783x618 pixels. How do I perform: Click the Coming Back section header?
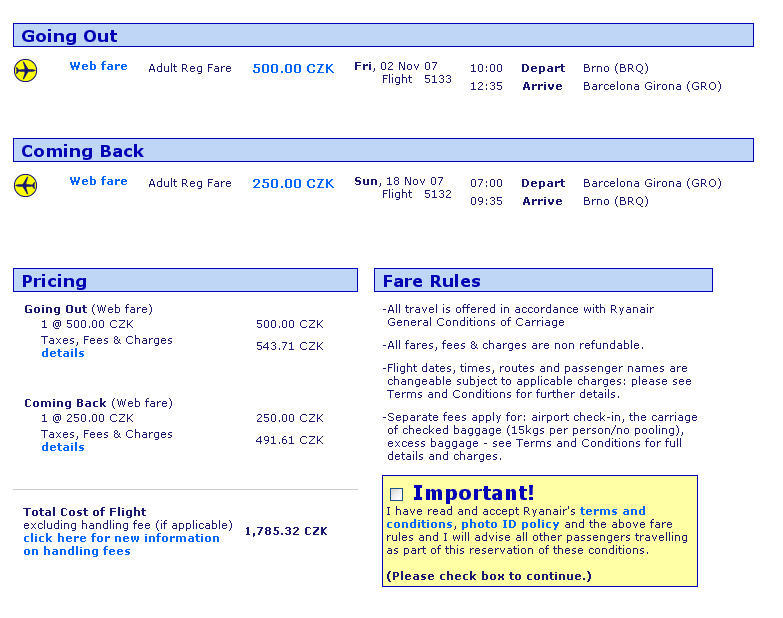point(82,151)
